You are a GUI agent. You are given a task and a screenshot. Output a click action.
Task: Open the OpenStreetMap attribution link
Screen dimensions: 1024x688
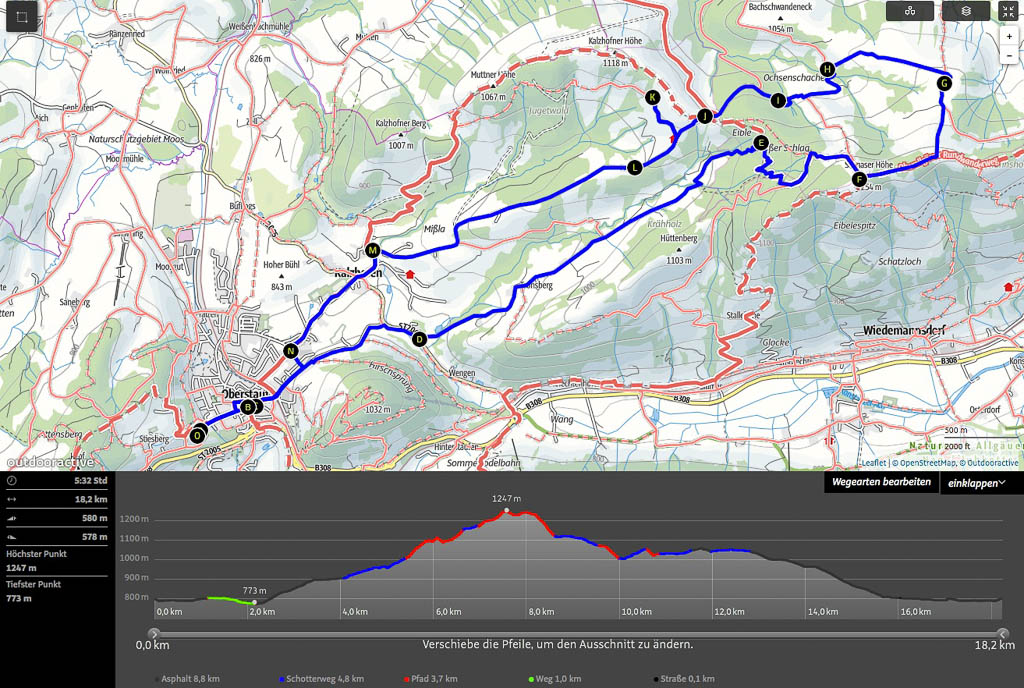pyautogui.click(x=925, y=463)
